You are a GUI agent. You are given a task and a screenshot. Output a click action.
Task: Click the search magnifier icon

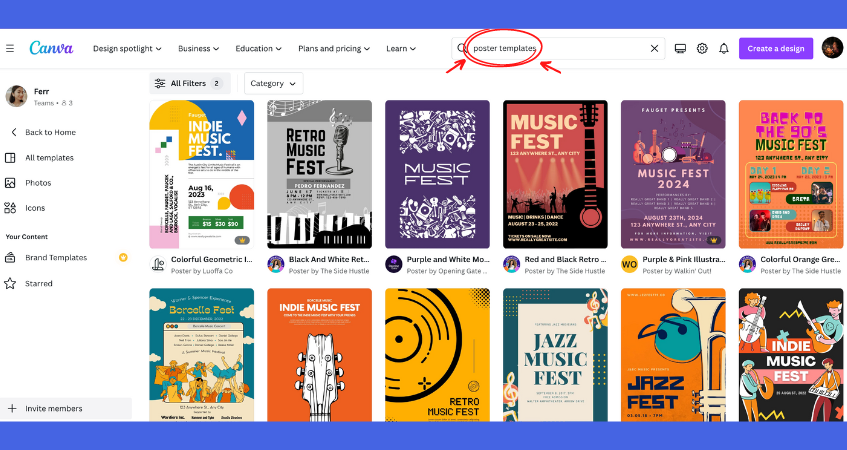coord(461,48)
